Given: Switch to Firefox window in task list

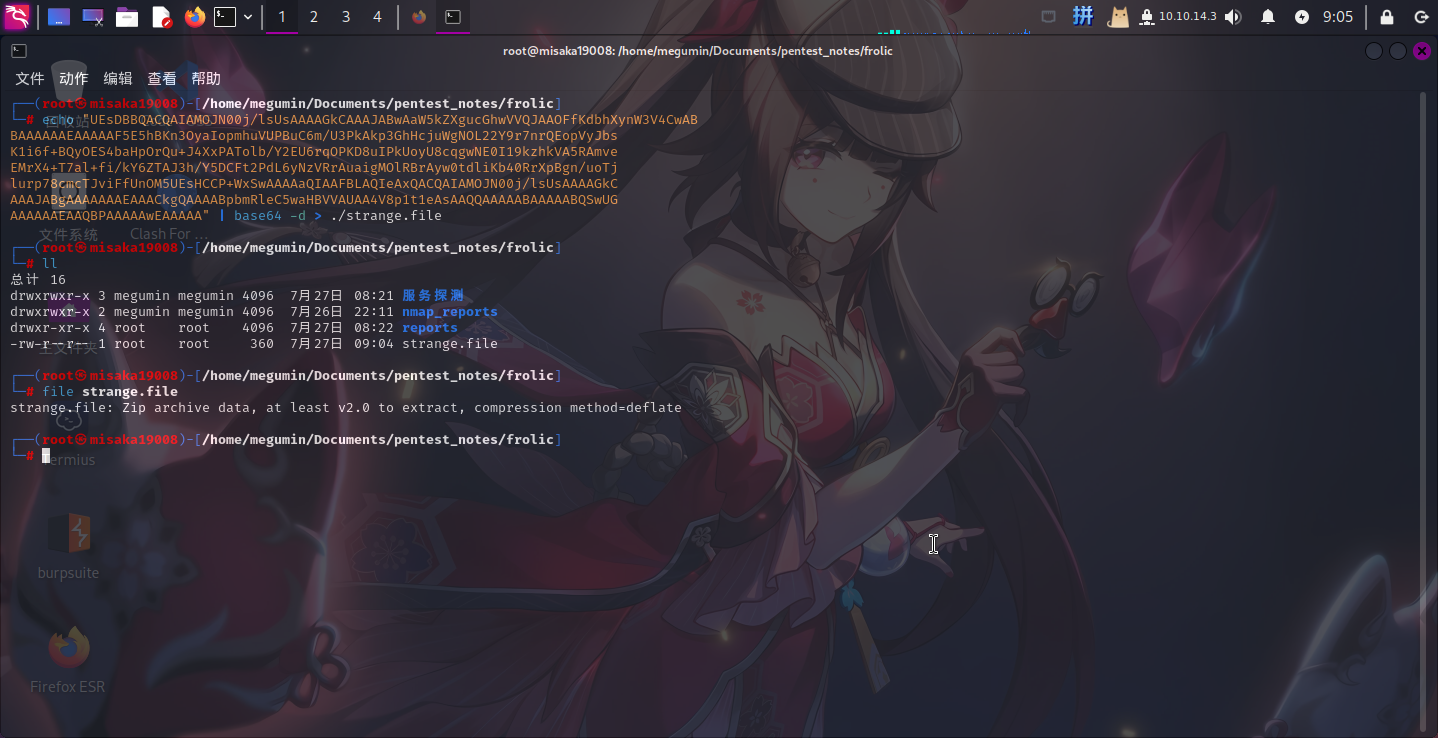Looking at the screenshot, I should pos(419,17).
